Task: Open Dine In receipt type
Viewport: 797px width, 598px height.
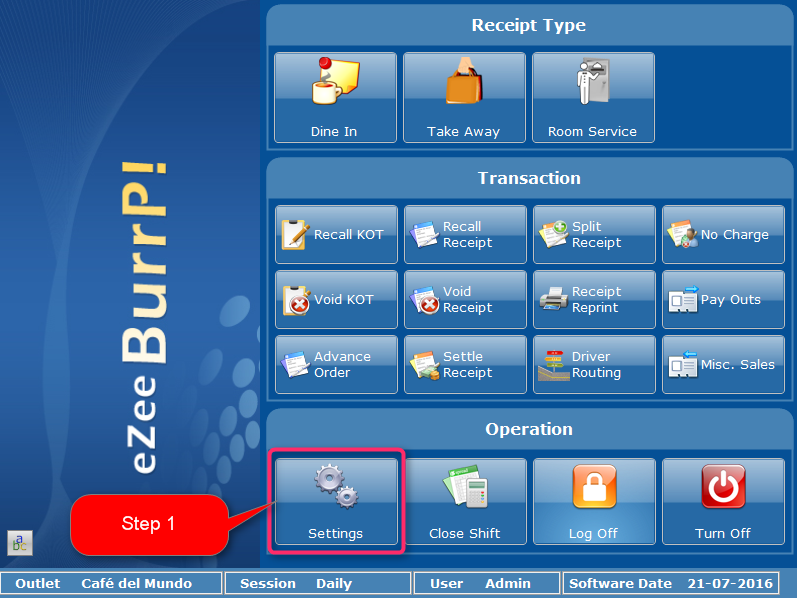Action: 335,97
